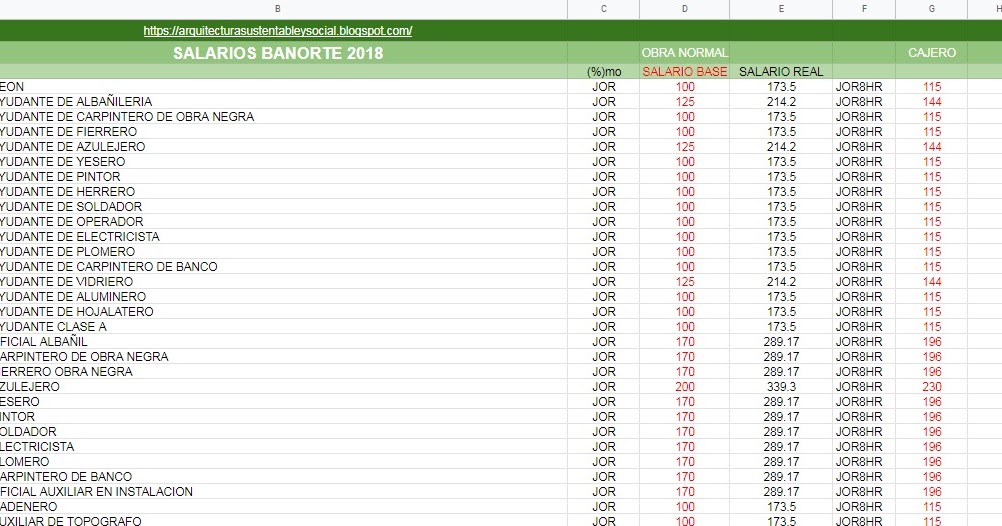
Task: Select the FICIAL AUXILIAR EN INSTALACION cell
Action: coord(283,492)
